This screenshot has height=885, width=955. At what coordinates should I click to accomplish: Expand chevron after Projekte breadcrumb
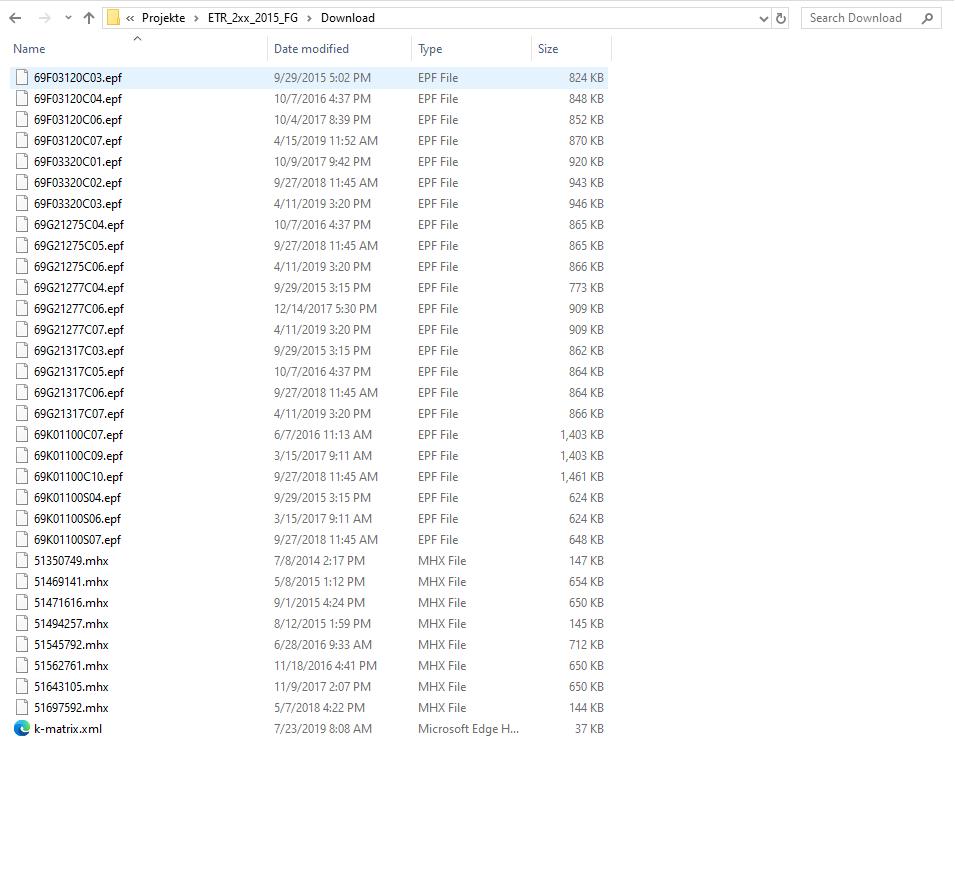pos(196,18)
